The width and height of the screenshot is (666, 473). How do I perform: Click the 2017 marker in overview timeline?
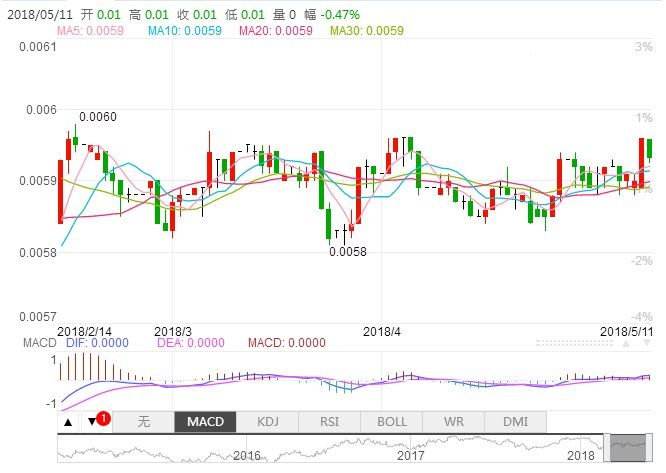click(411, 456)
